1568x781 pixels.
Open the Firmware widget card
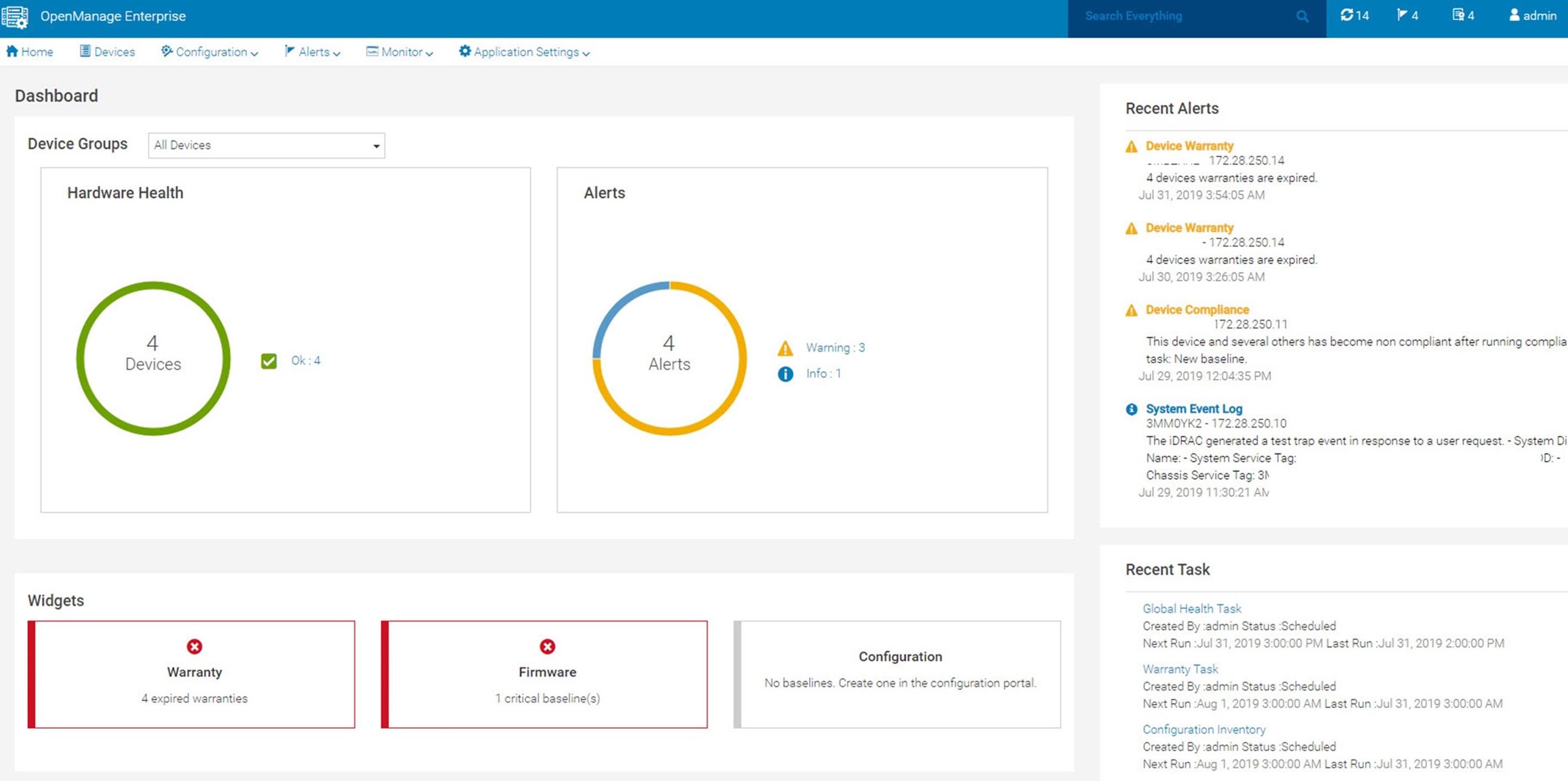coord(544,674)
